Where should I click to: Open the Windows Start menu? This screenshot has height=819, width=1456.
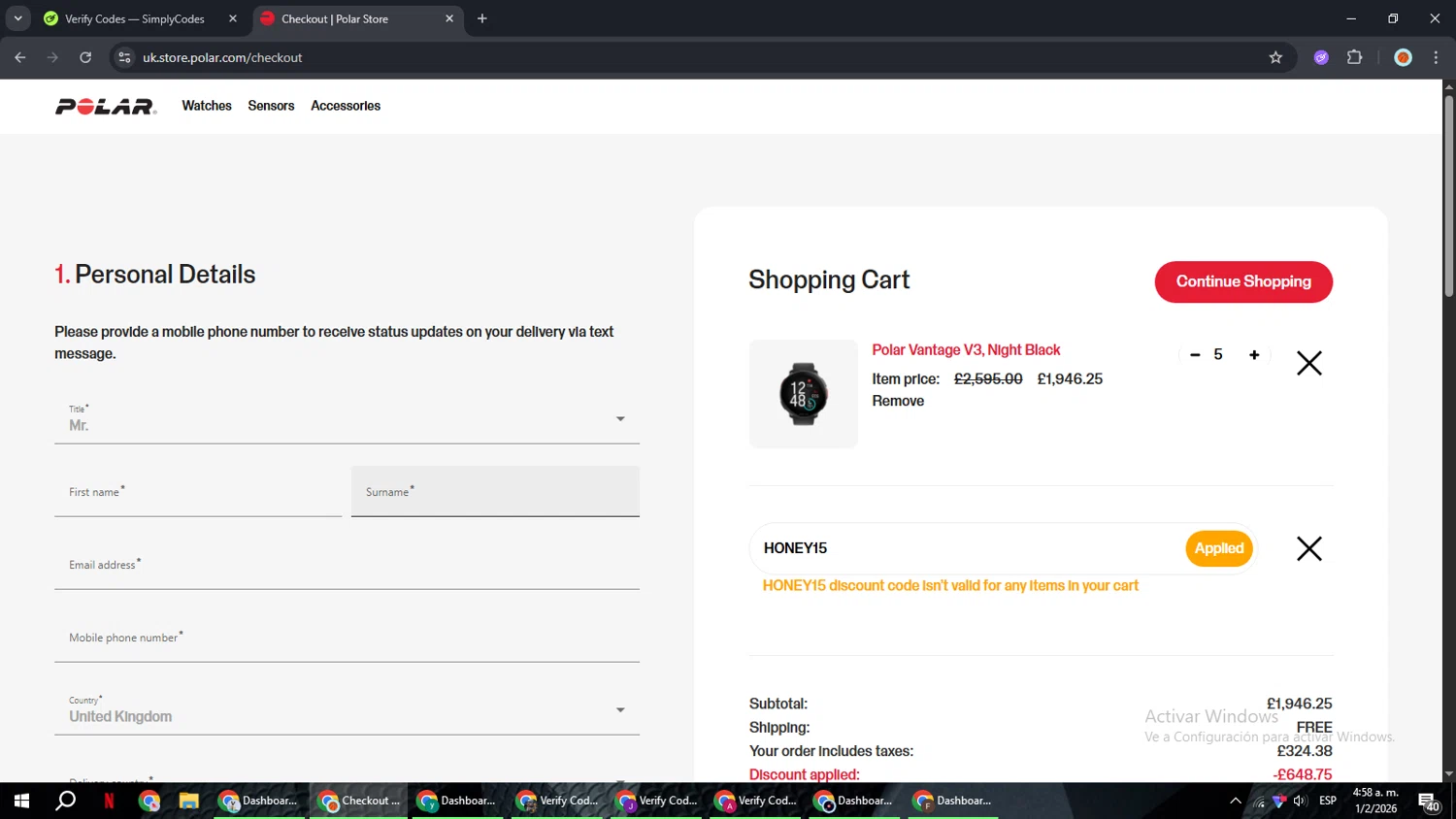(21, 801)
